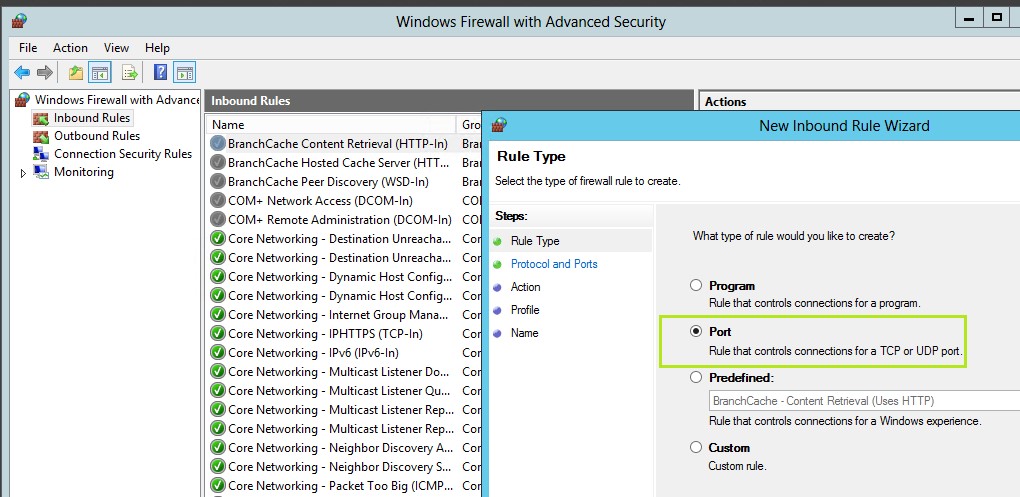This screenshot has height=497, width=1020.
Task: Select the Program rule type option
Action: click(x=696, y=285)
